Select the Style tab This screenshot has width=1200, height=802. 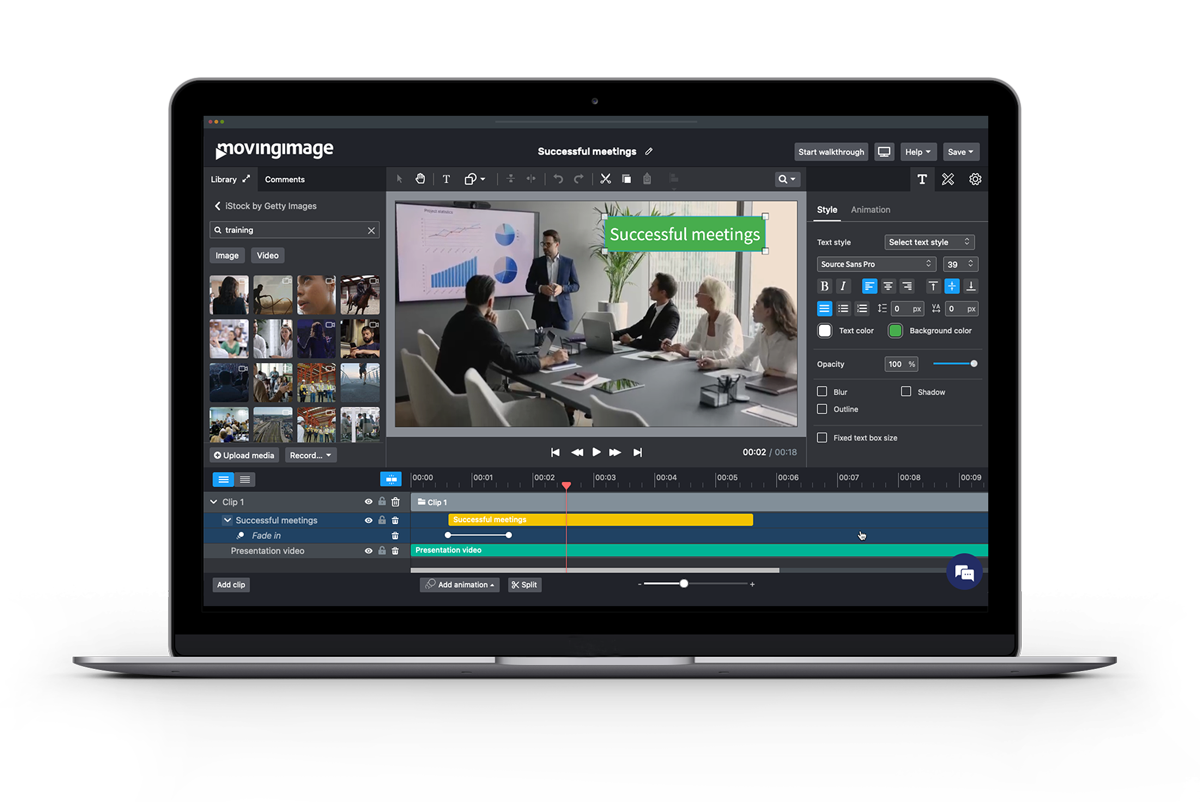click(827, 210)
